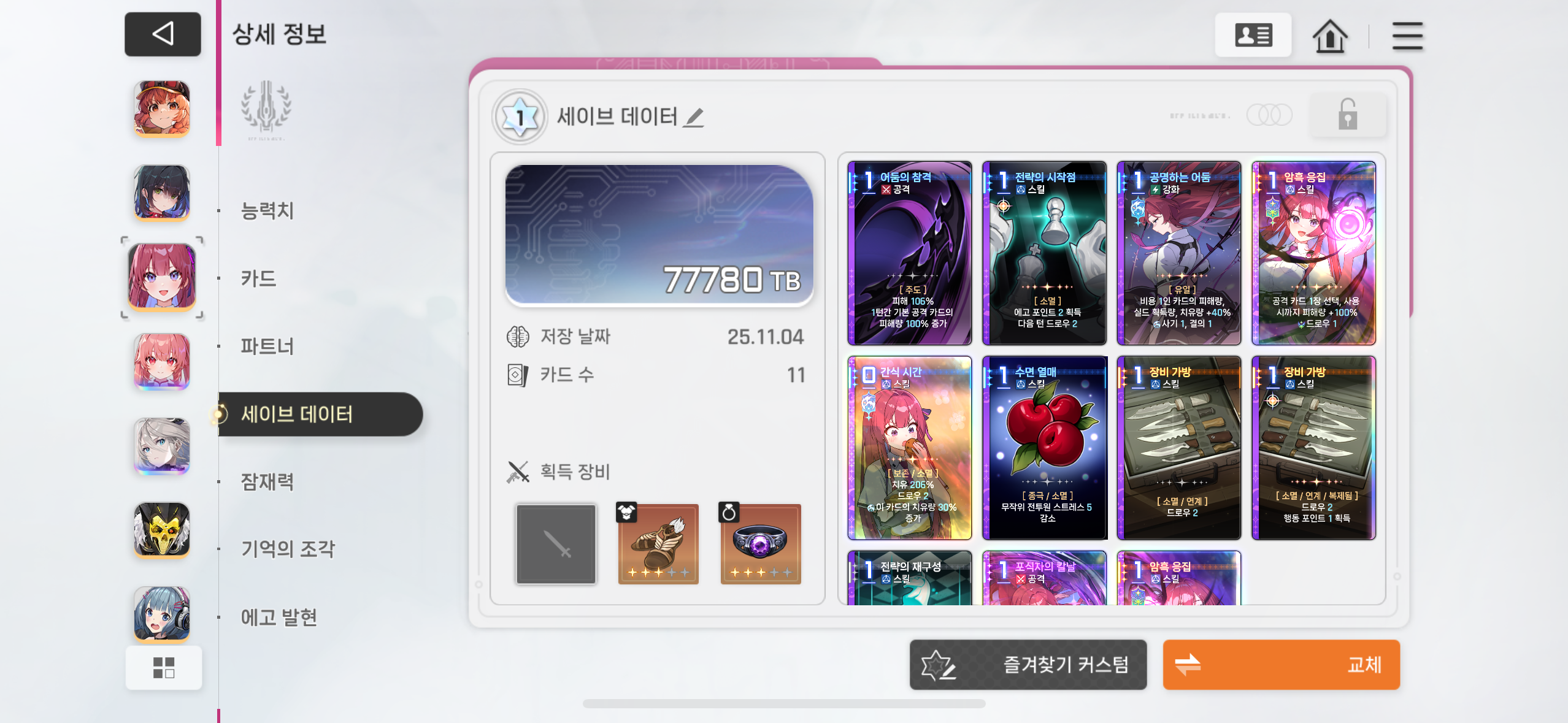Open the 능력치 menu tab

pyautogui.click(x=267, y=211)
